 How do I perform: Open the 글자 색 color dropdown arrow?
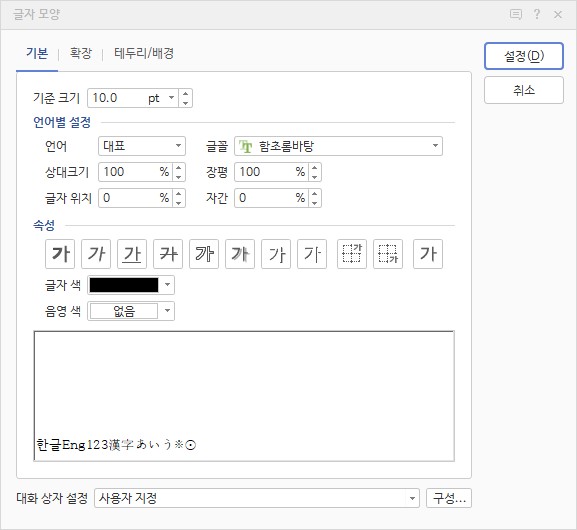(167, 285)
